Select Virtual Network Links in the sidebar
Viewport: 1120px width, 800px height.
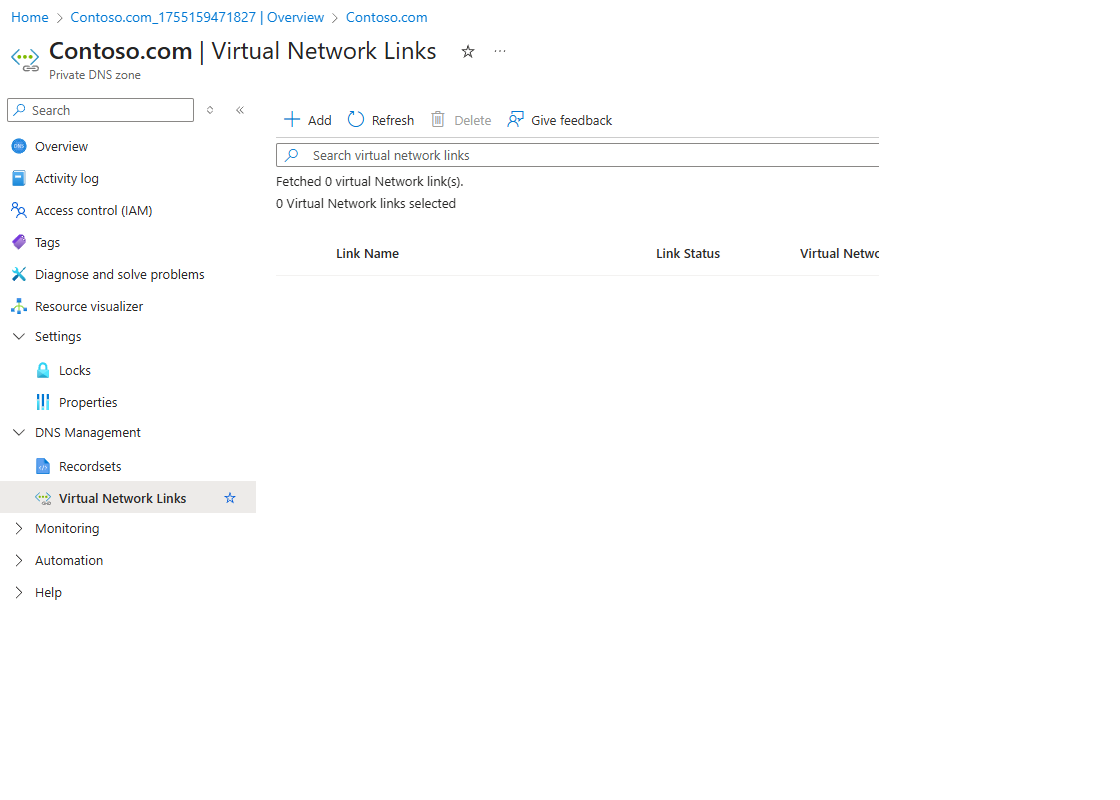pos(128,498)
